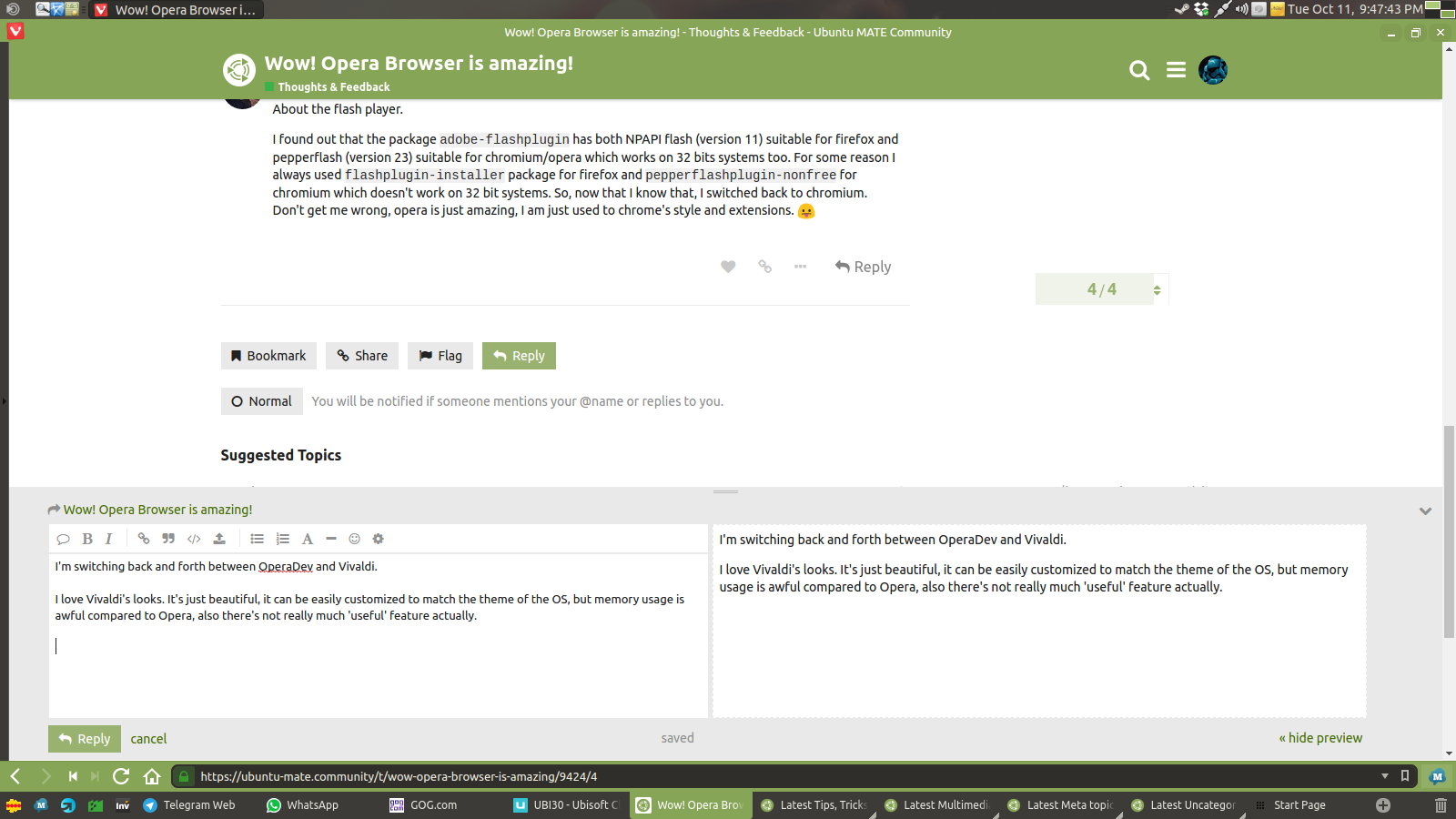Open the closed tabs trash icon

pyautogui.click(x=1441, y=805)
